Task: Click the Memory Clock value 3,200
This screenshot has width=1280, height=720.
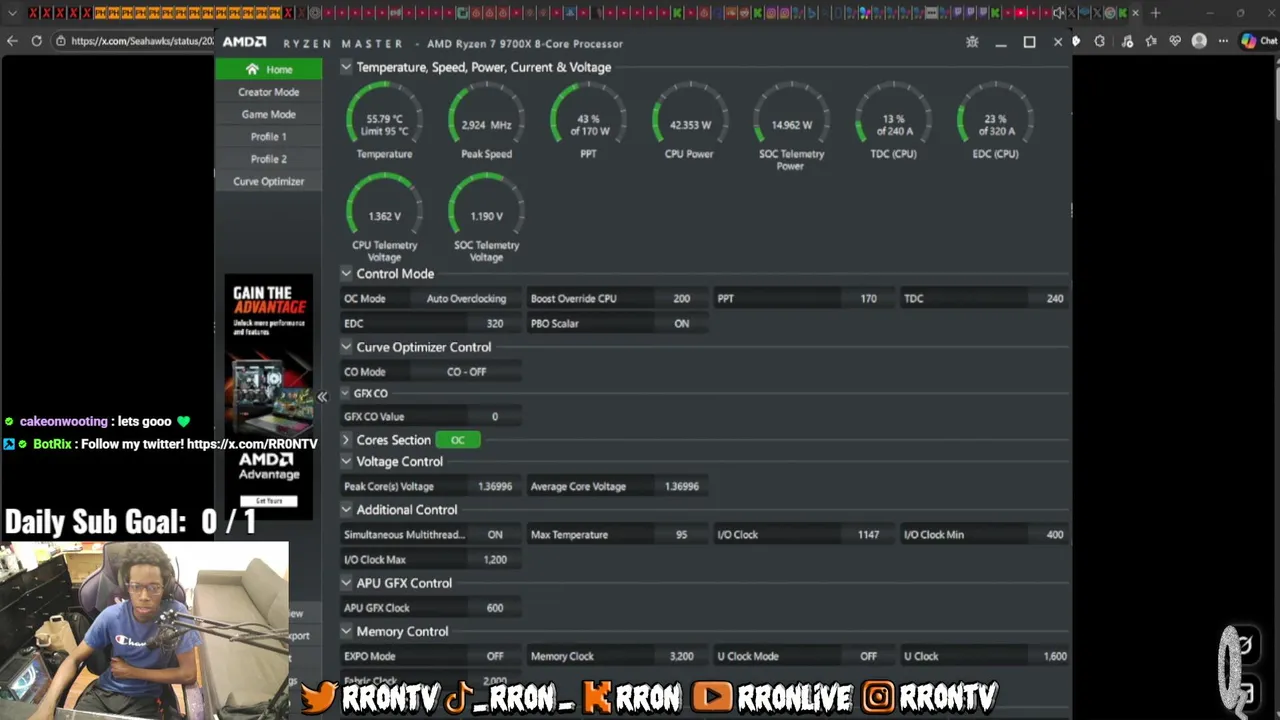Action: click(x=681, y=657)
